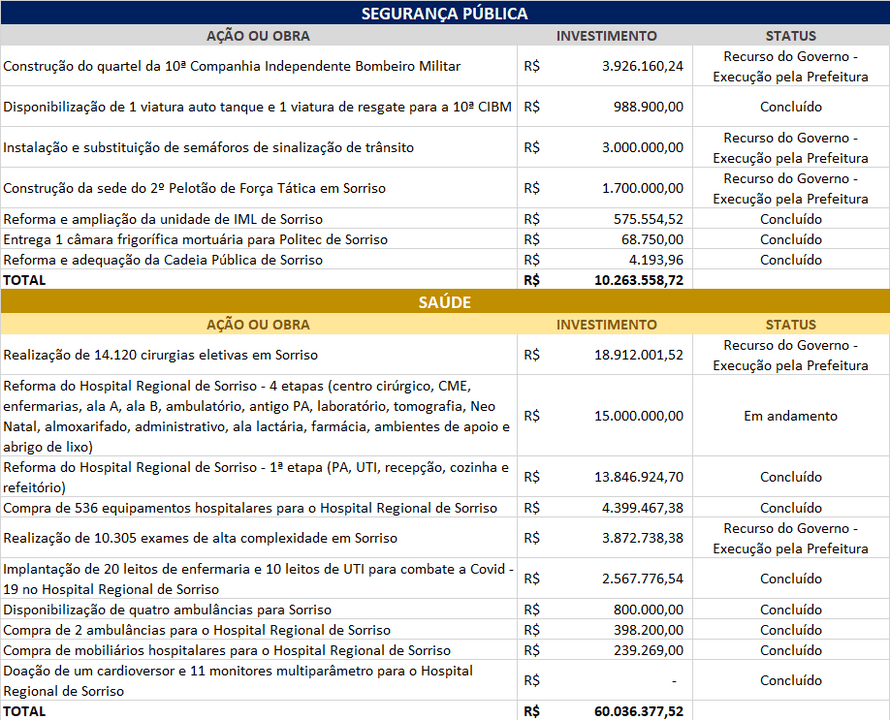Screen dimensions: 890x720
Task: Select the Em andamento status cell
Action: click(790, 414)
